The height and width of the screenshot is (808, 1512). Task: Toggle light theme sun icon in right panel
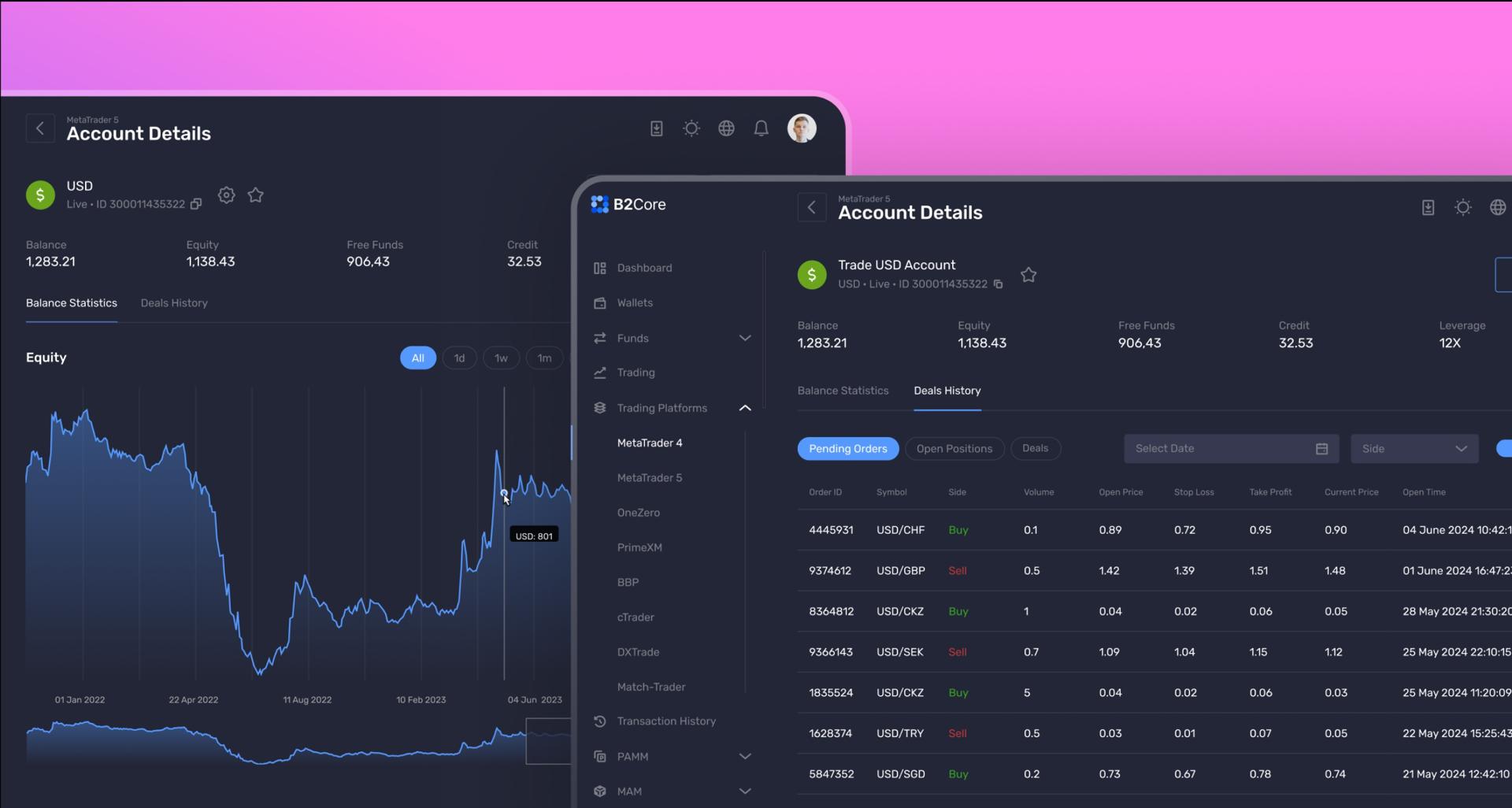click(x=1462, y=207)
